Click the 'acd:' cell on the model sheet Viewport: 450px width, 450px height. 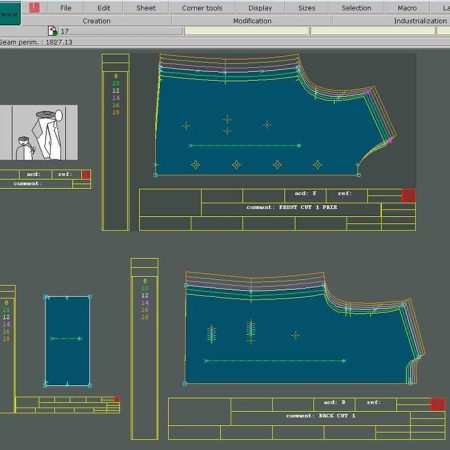coord(35,174)
